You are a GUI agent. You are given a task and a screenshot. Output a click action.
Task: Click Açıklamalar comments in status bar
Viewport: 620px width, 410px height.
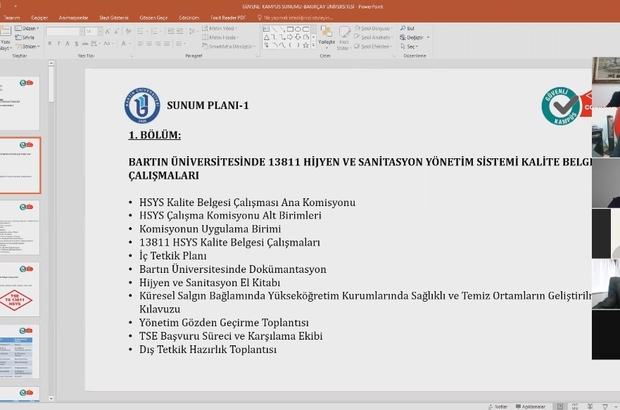[531, 406]
